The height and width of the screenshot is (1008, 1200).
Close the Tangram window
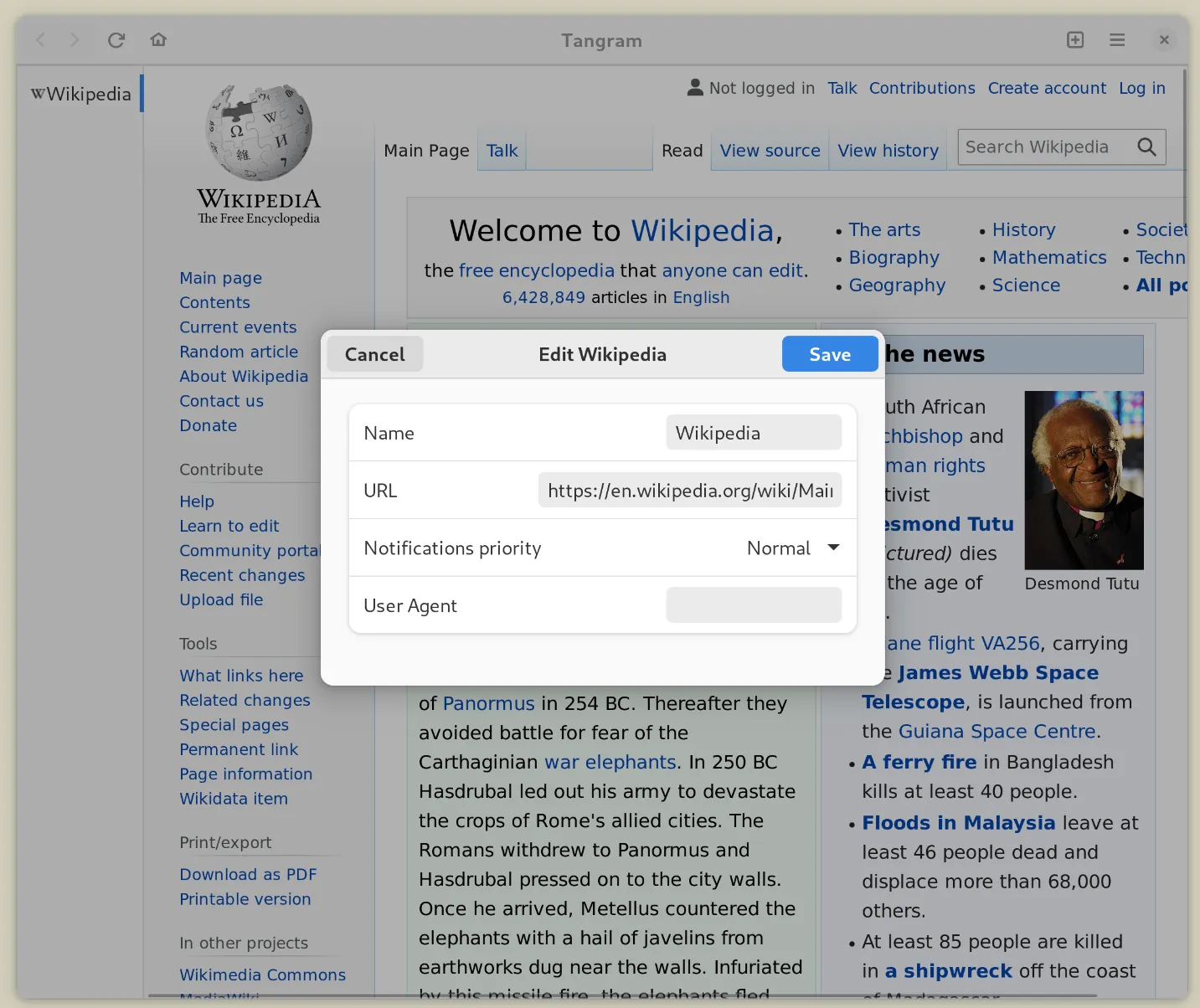click(1164, 40)
